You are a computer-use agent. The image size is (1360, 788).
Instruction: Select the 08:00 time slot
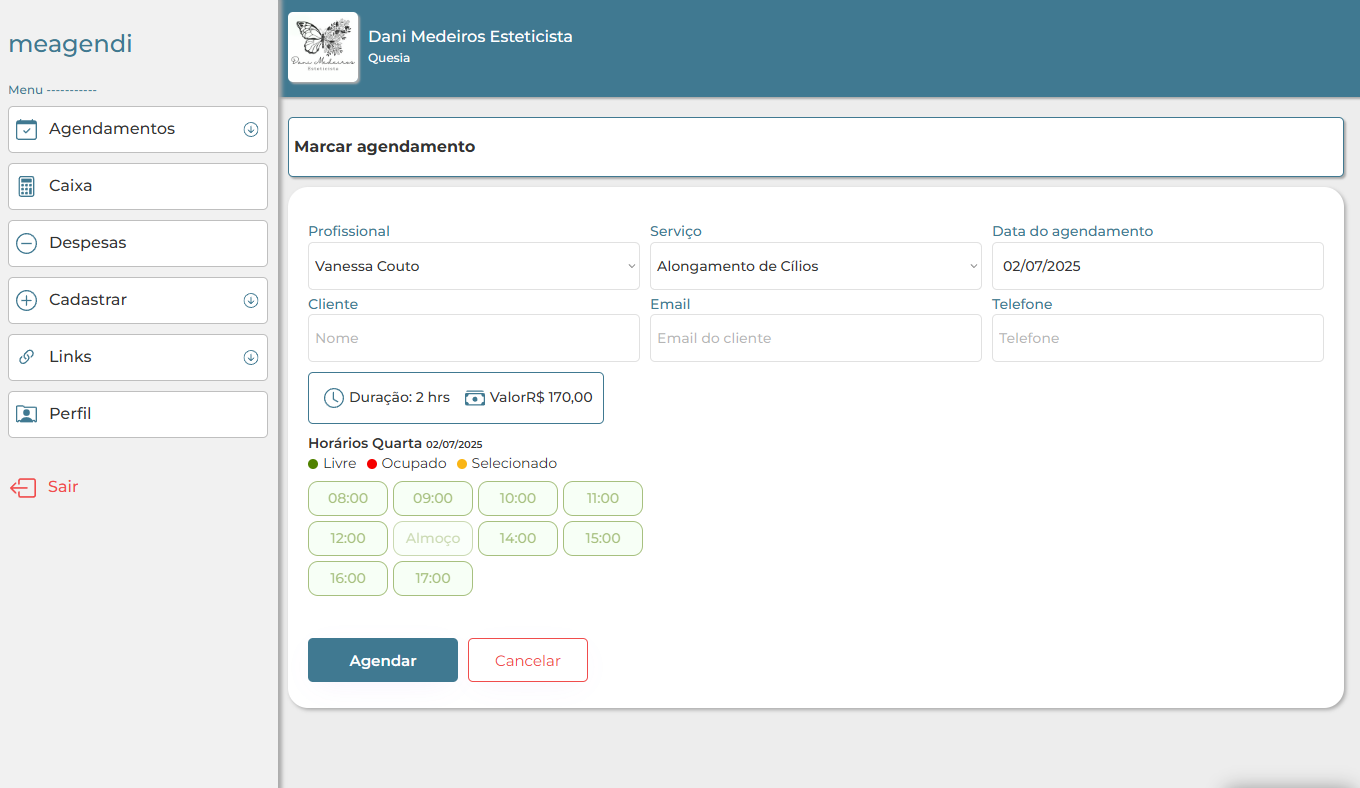point(348,498)
